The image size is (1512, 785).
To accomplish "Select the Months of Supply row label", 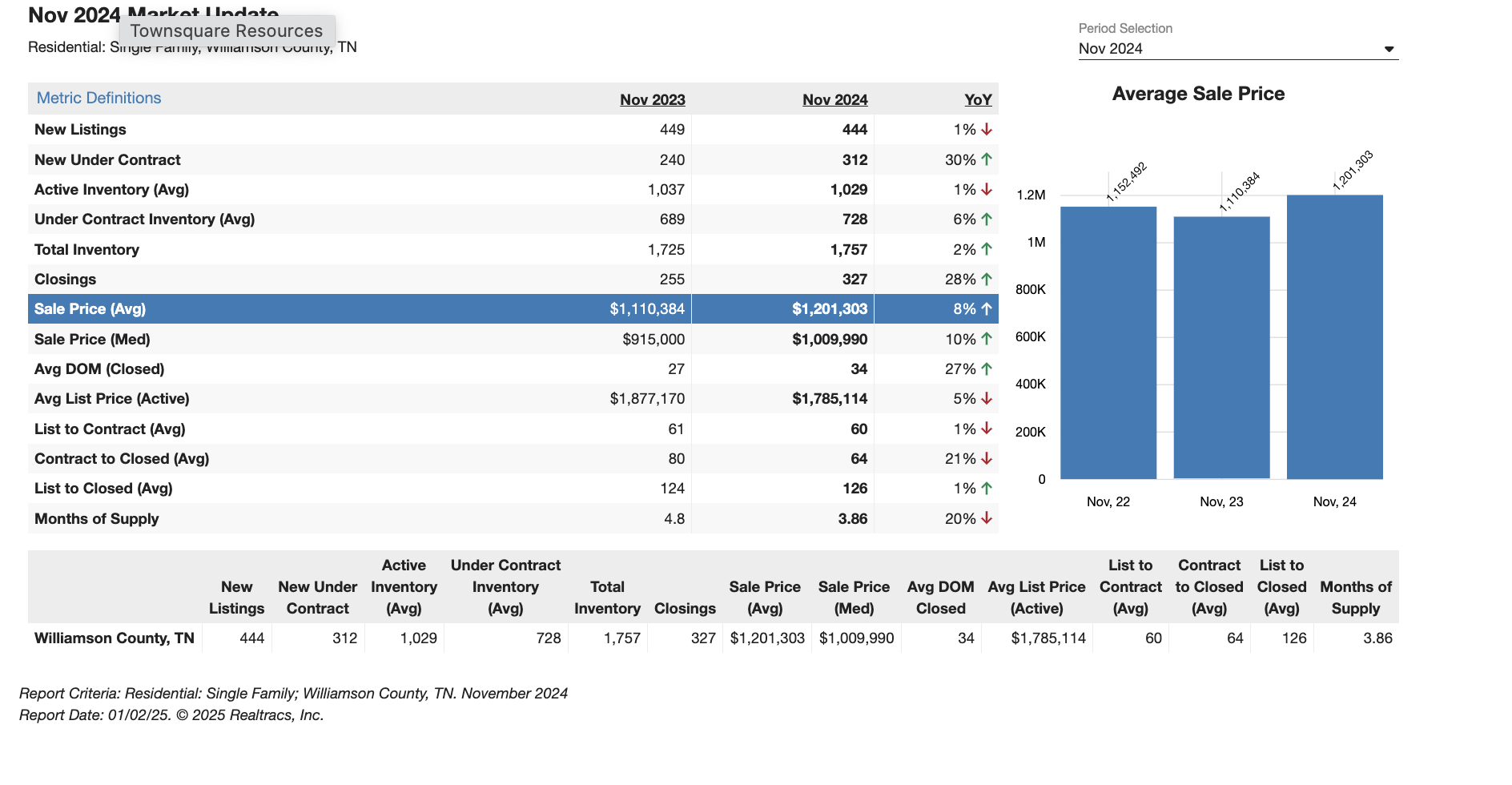I will (x=97, y=519).
